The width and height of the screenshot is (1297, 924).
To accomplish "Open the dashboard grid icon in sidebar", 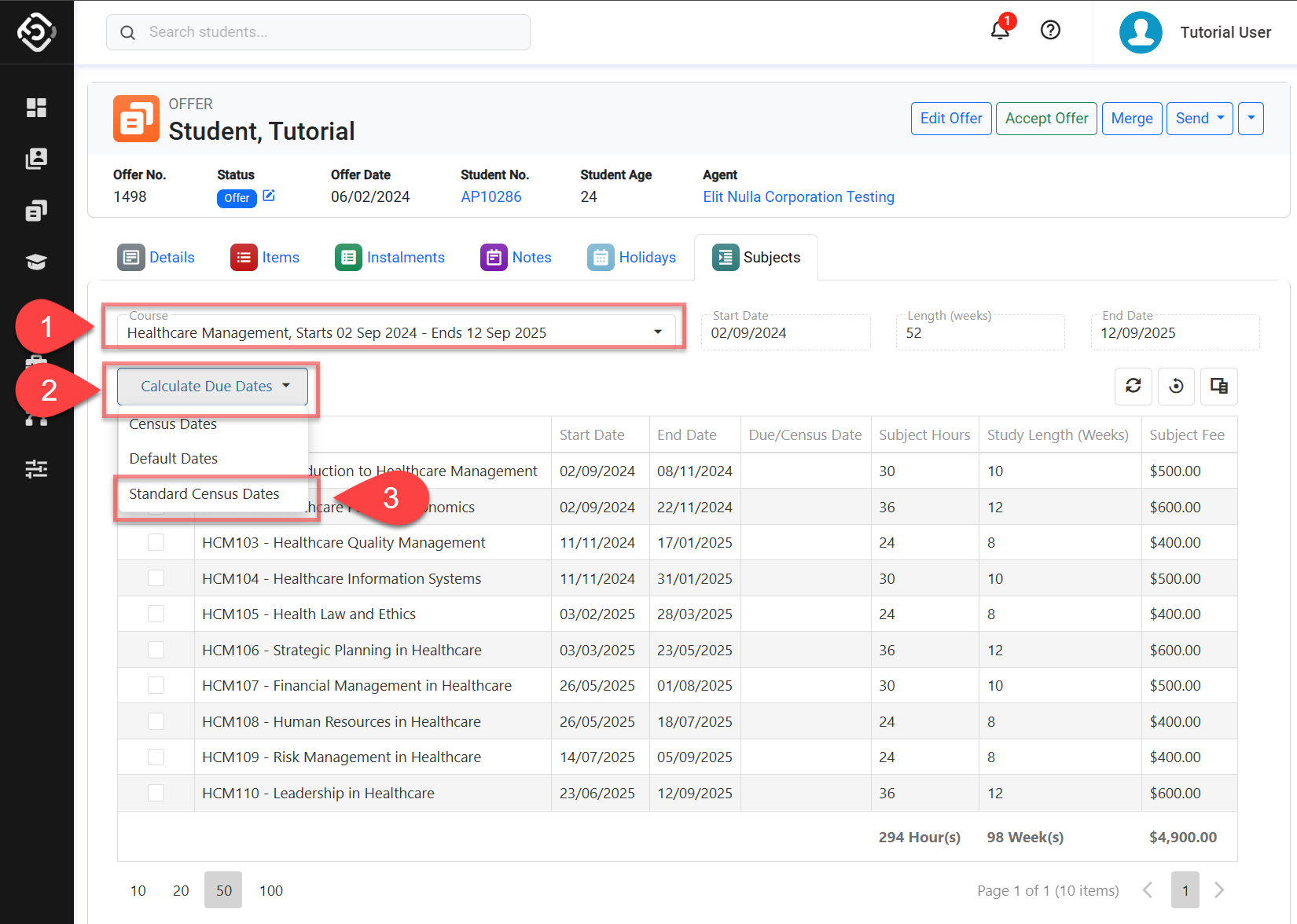I will [36, 108].
